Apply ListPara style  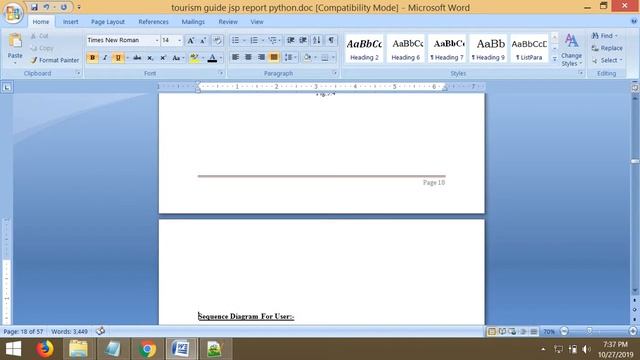point(529,49)
